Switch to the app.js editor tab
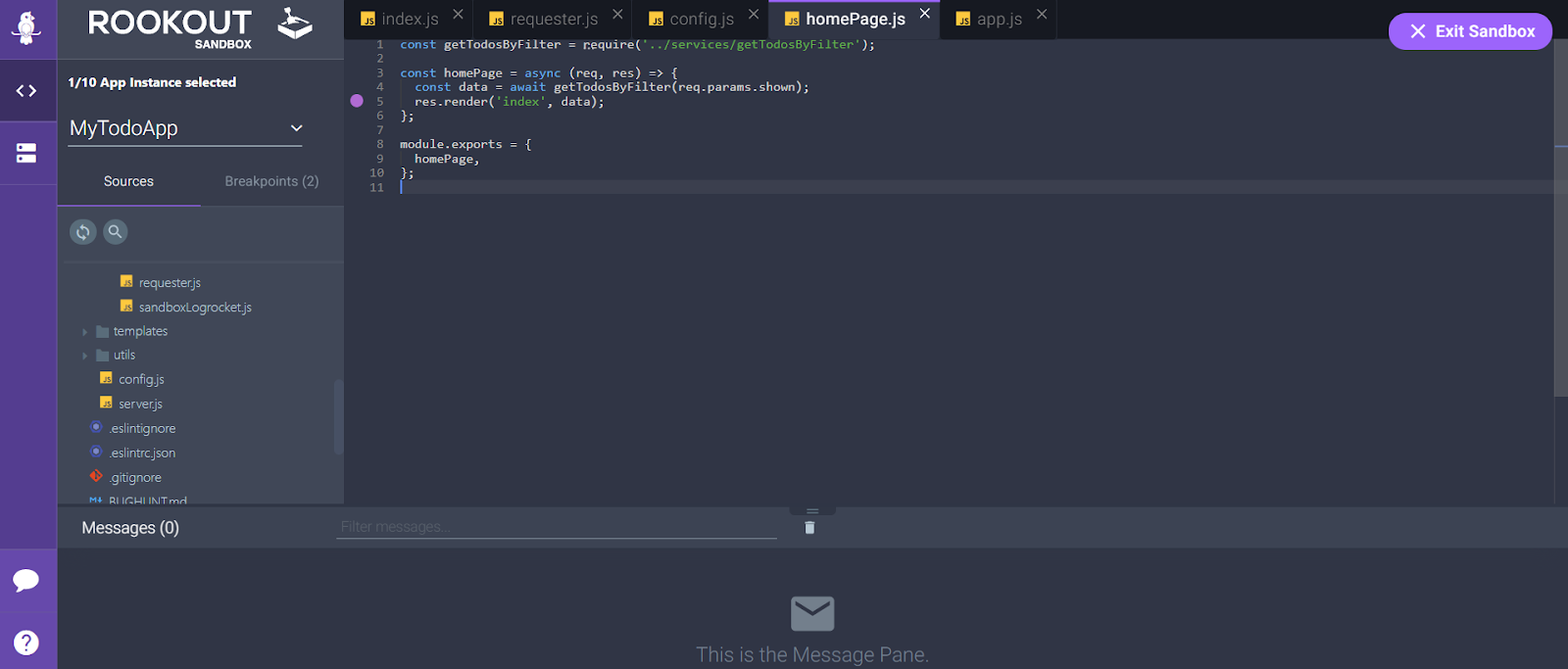Screen dimensions: 1568x669 (999, 20)
